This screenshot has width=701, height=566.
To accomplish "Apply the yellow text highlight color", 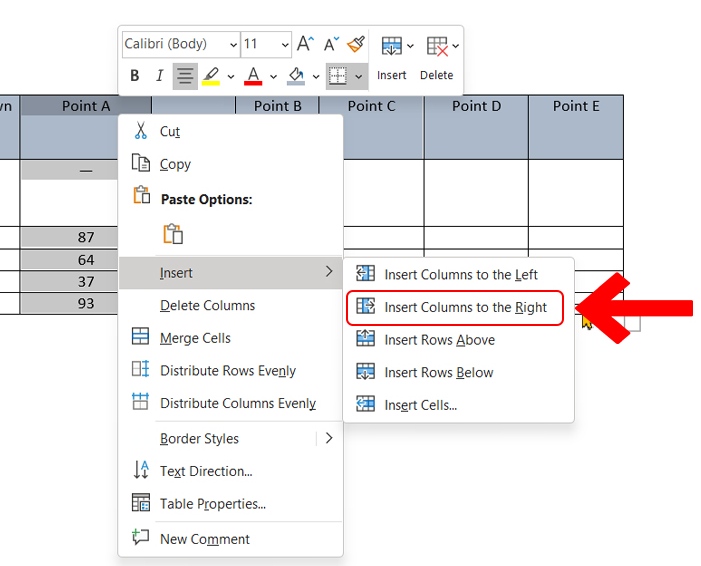I will [x=211, y=76].
